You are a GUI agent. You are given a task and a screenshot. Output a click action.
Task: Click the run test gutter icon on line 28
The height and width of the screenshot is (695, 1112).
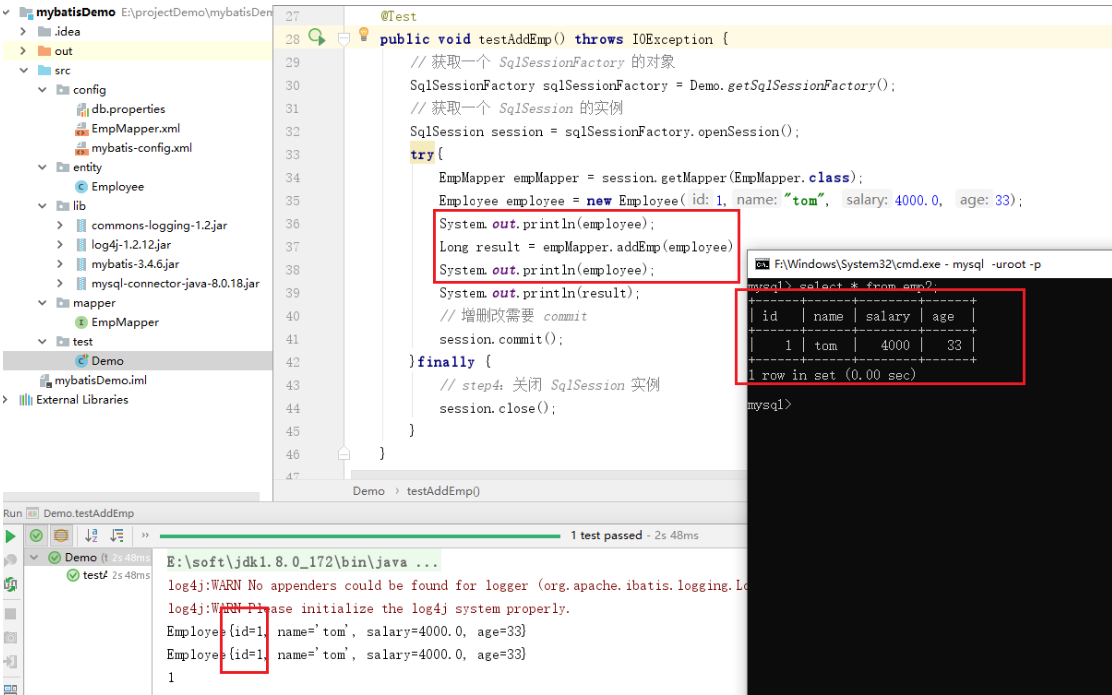(316, 38)
